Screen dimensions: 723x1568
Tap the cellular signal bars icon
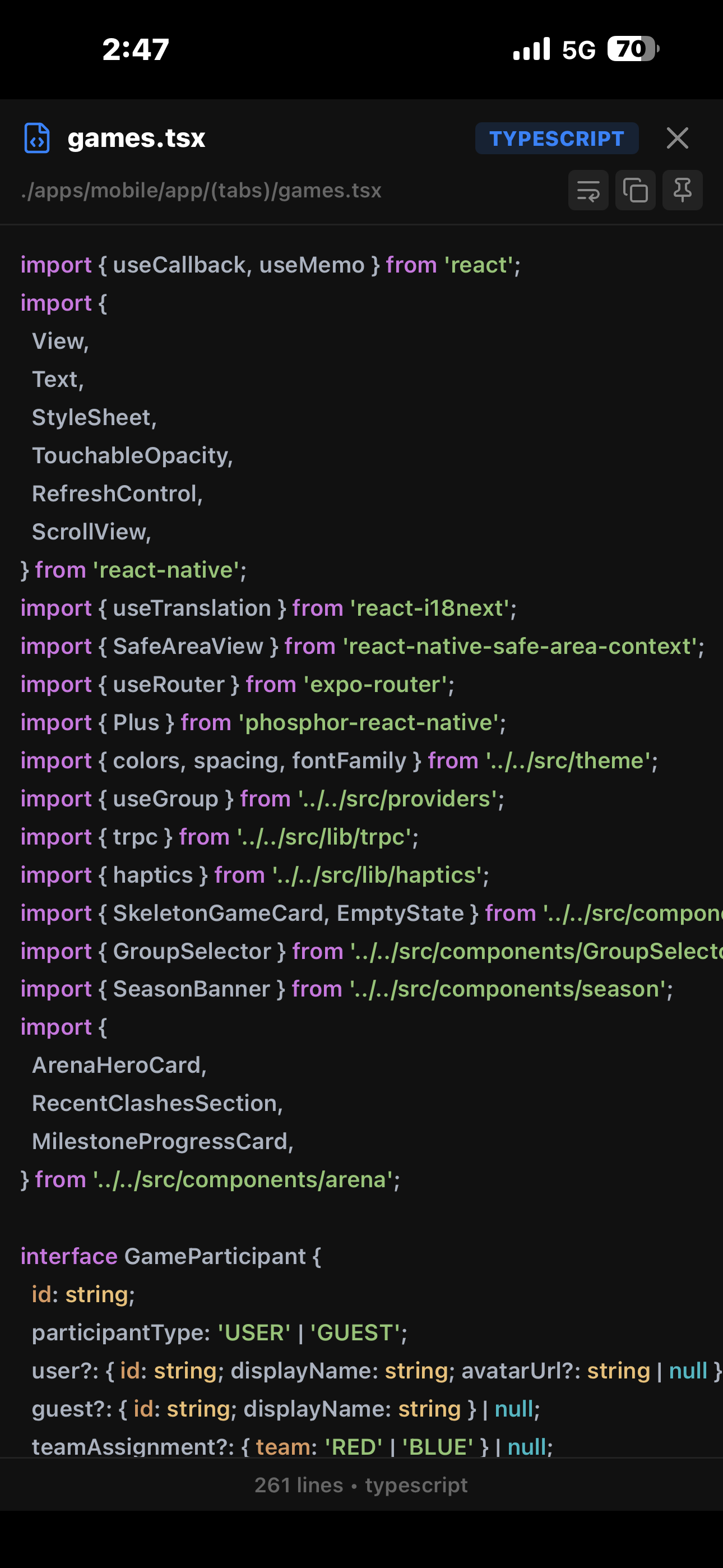pos(531,49)
